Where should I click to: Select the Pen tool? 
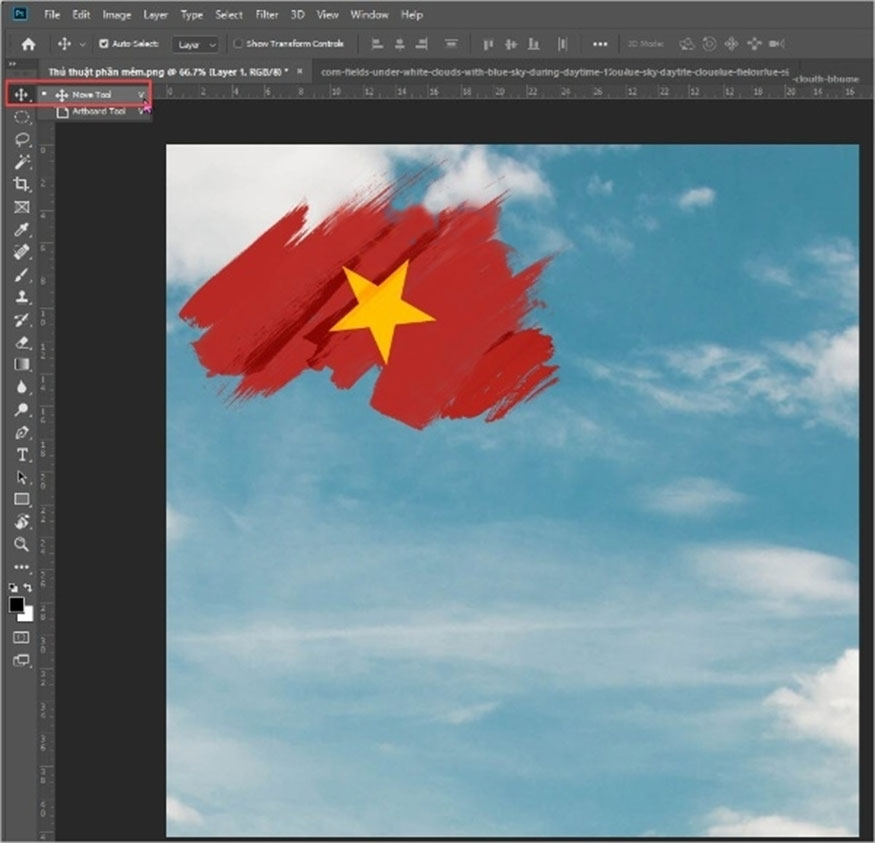[x=21, y=433]
